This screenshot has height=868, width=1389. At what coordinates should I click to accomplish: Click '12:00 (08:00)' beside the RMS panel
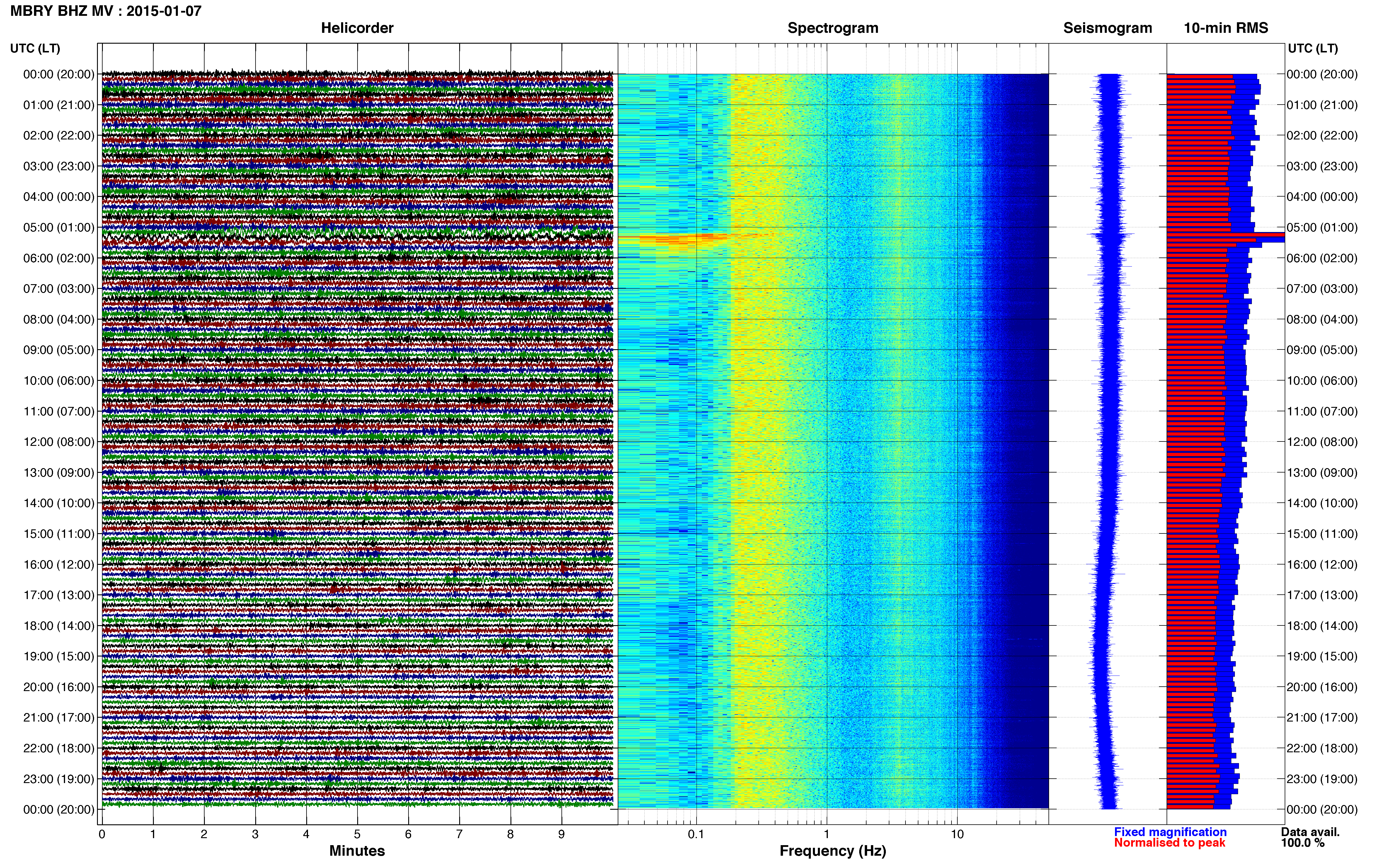click(1322, 442)
